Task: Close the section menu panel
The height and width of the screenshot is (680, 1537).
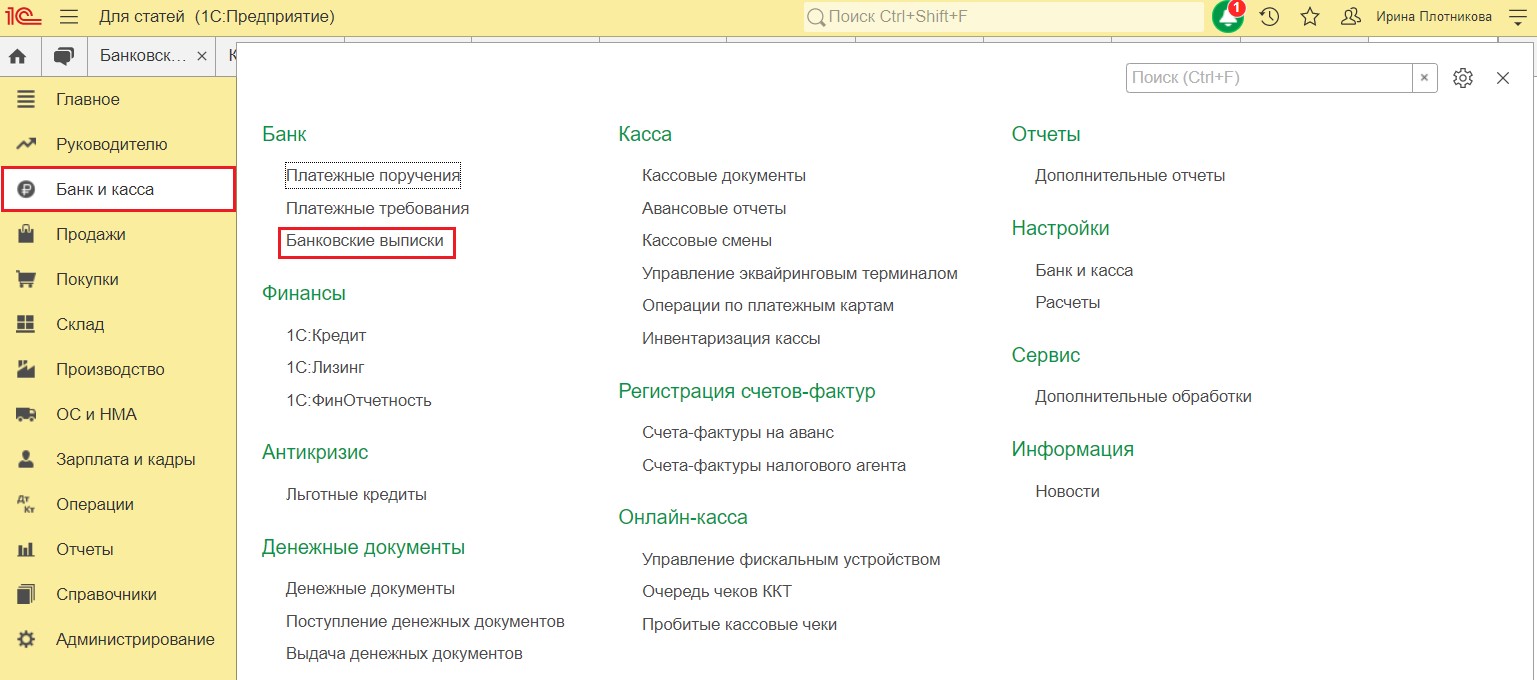Action: coord(1502,78)
